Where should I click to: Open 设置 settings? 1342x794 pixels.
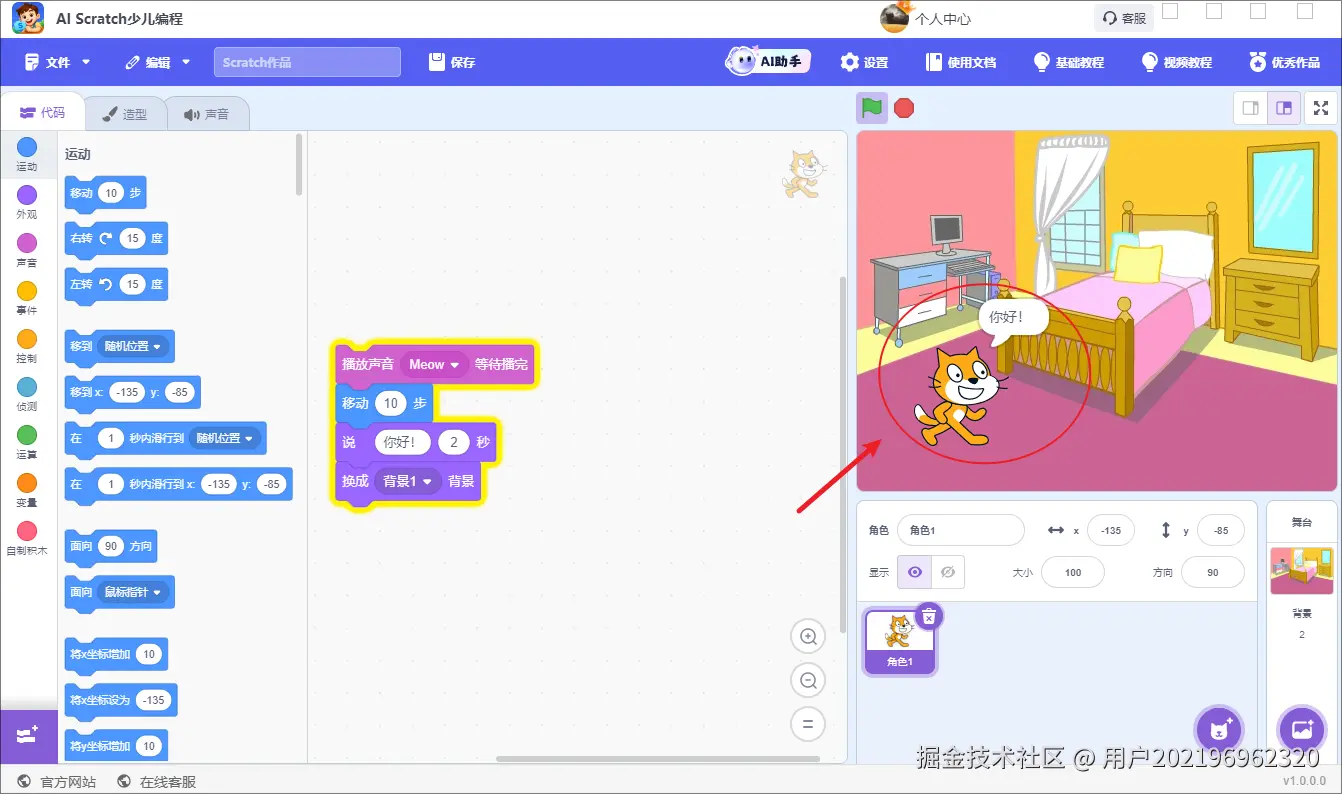point(864,62)
